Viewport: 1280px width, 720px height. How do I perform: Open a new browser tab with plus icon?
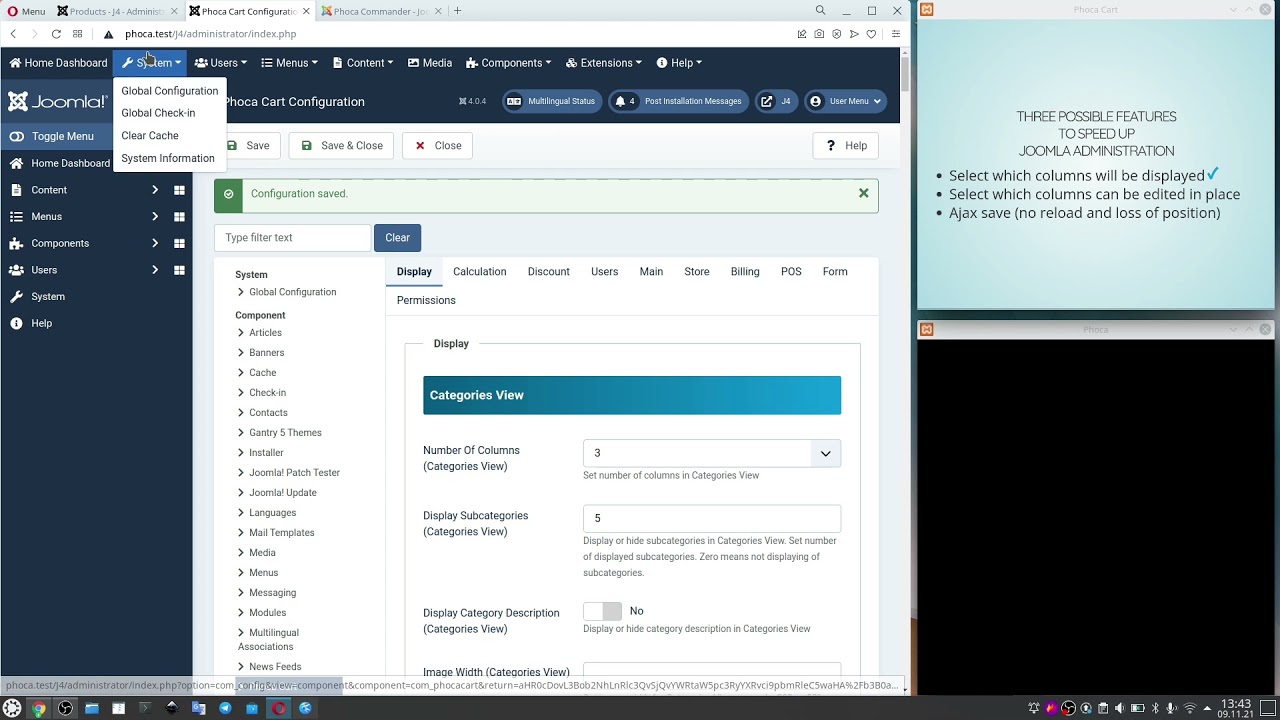(x=457, y=11)
